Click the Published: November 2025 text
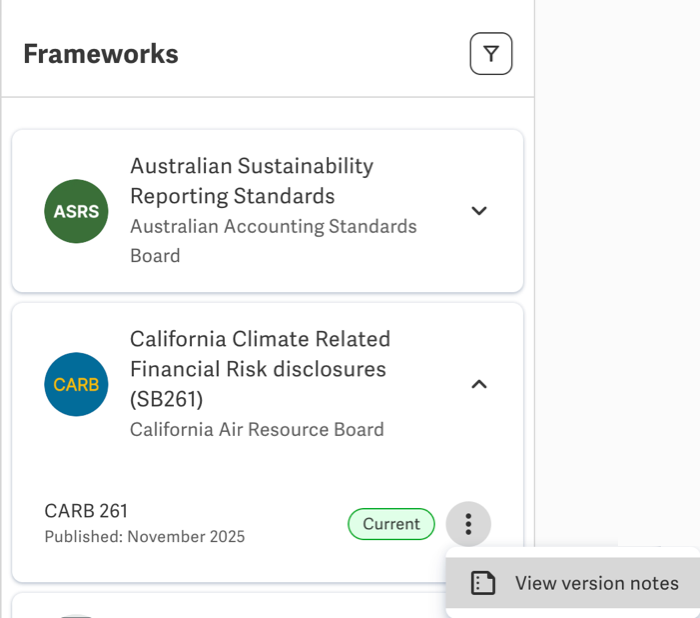The height and width of the screenshot is (618, 700). [x=145, y=536]
